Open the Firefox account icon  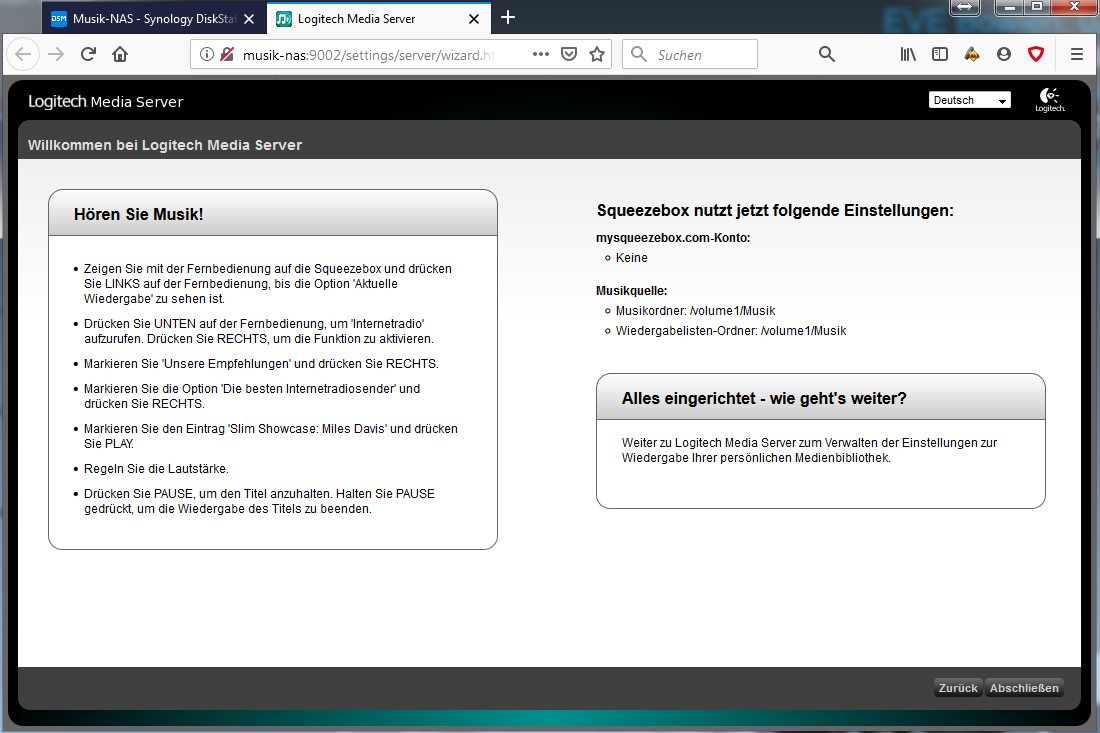point(1004,54)
